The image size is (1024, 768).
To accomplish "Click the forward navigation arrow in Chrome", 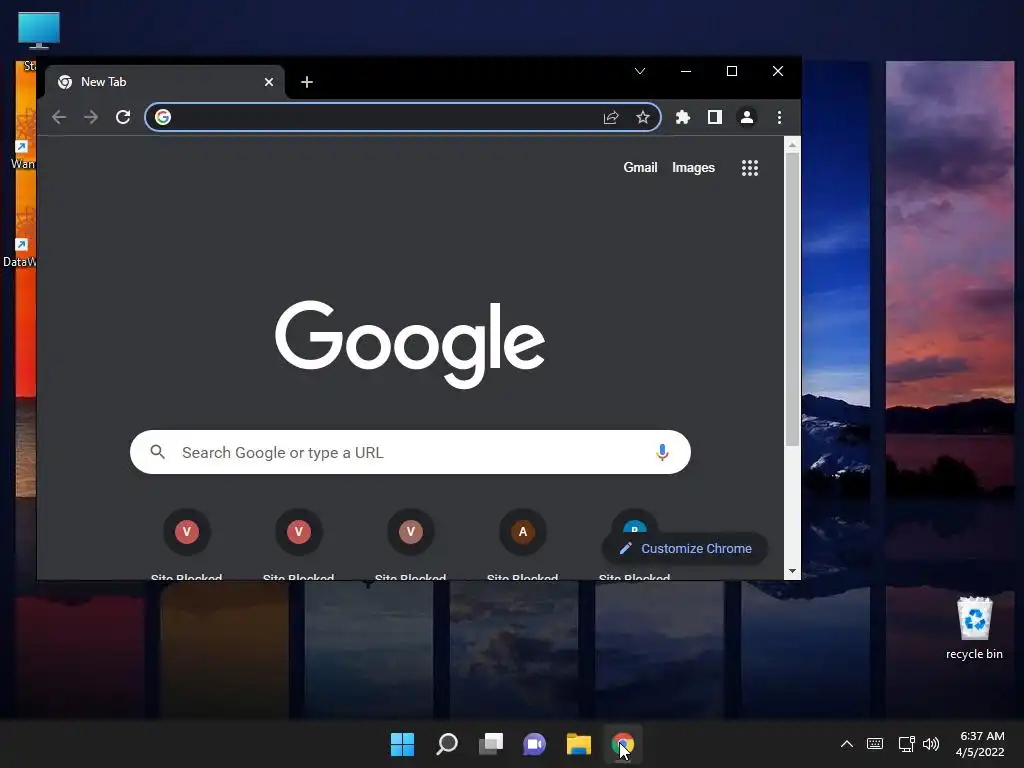I will point(91,118).
